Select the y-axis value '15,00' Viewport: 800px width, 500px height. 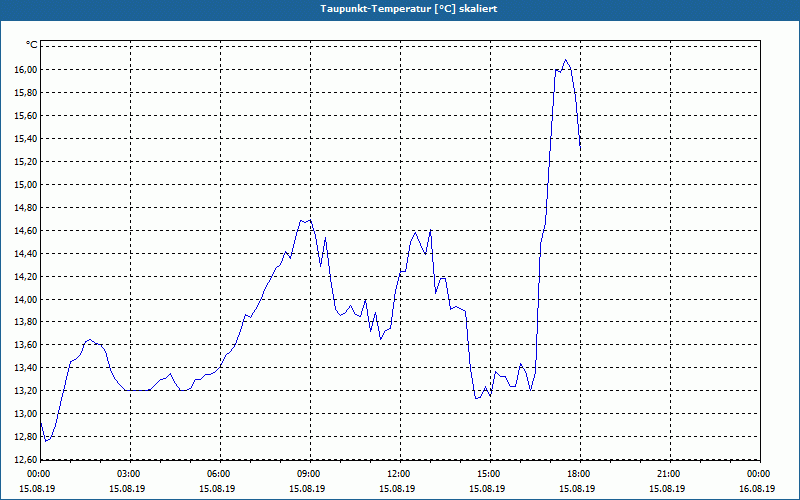[27, 185]
